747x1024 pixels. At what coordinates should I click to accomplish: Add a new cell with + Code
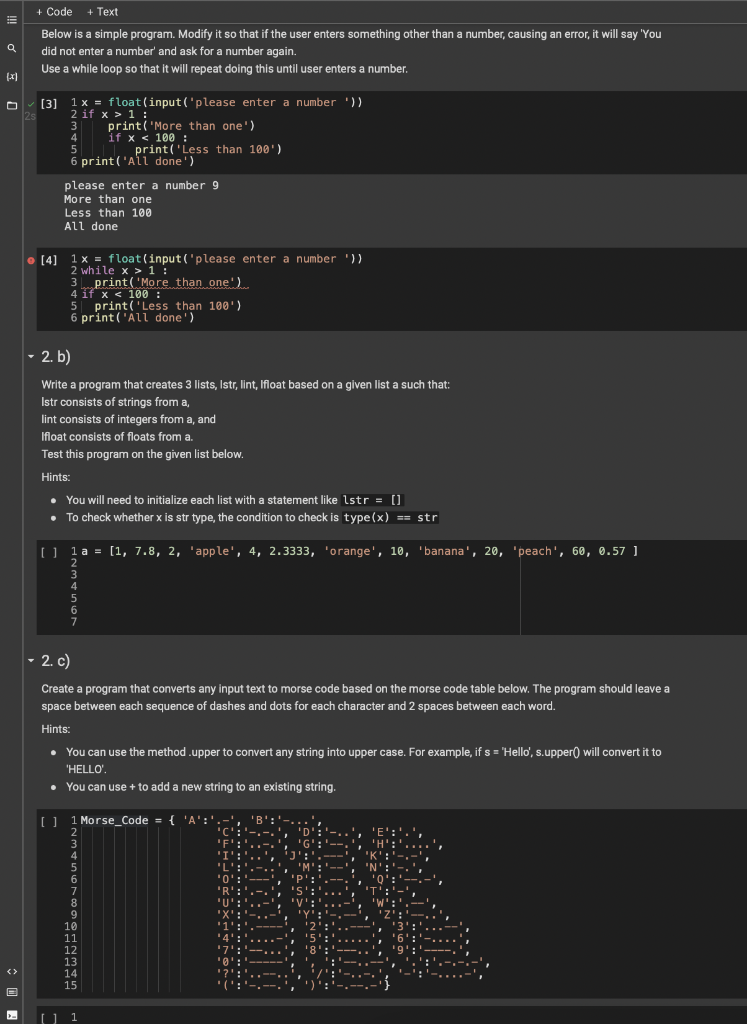[x=54, y=12]
